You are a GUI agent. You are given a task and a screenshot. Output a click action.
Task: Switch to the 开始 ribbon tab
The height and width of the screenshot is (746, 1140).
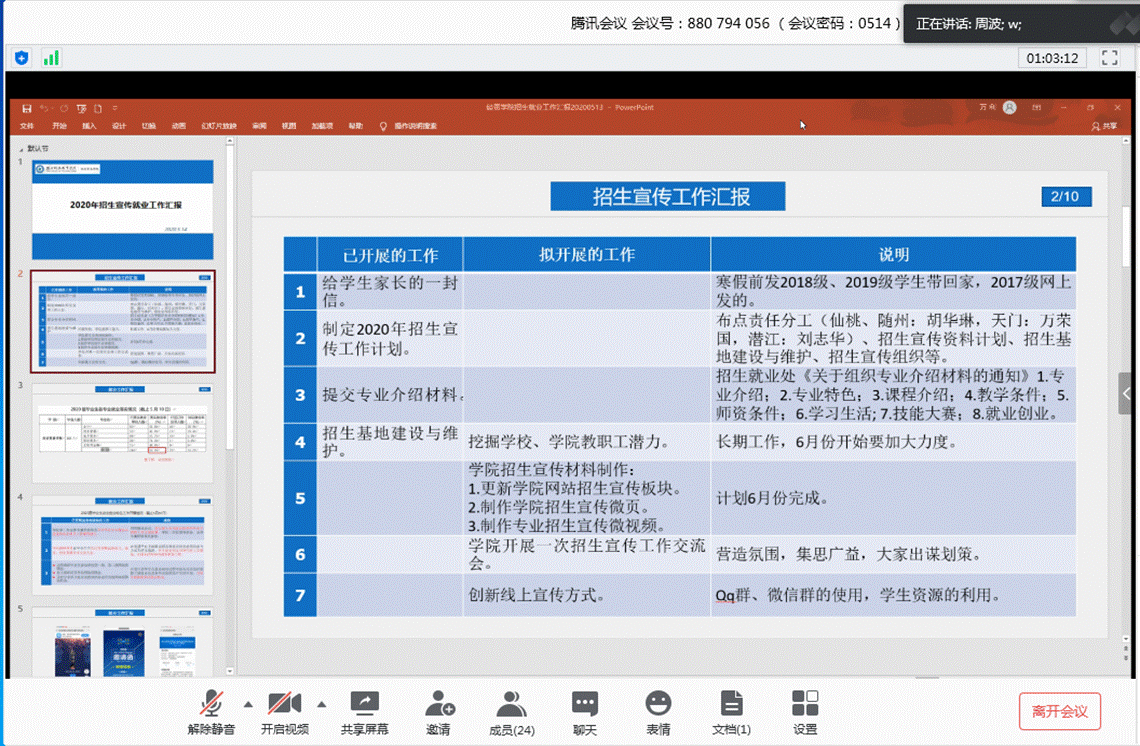click(60, 126)
